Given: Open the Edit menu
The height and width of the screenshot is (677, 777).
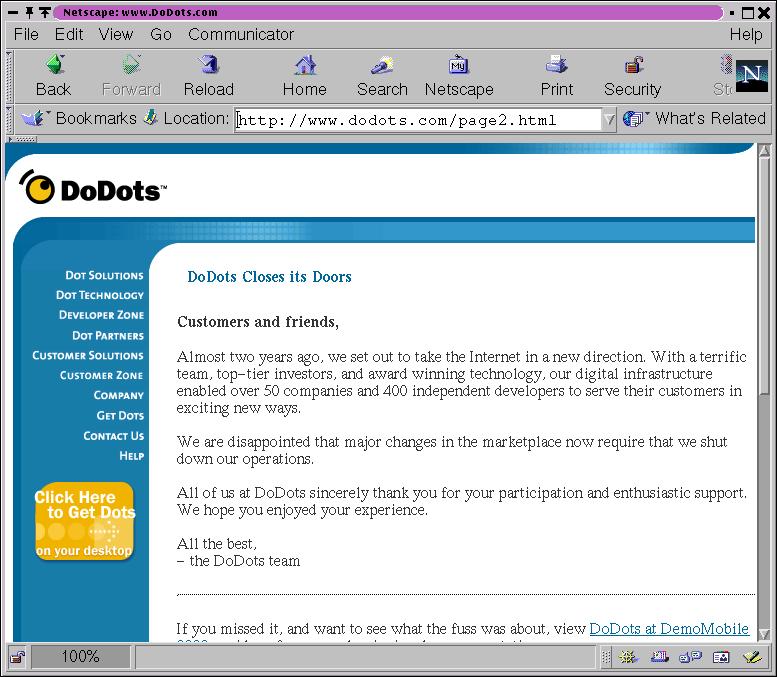Looking at the screenshot, I should [69, 34].
